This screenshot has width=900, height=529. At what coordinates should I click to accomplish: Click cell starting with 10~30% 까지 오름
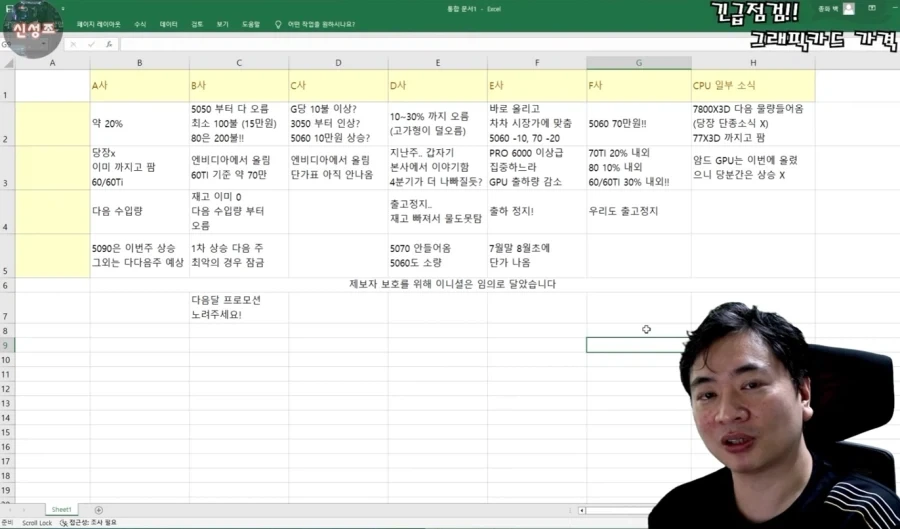pyautogui.click(x=437, y=124)
